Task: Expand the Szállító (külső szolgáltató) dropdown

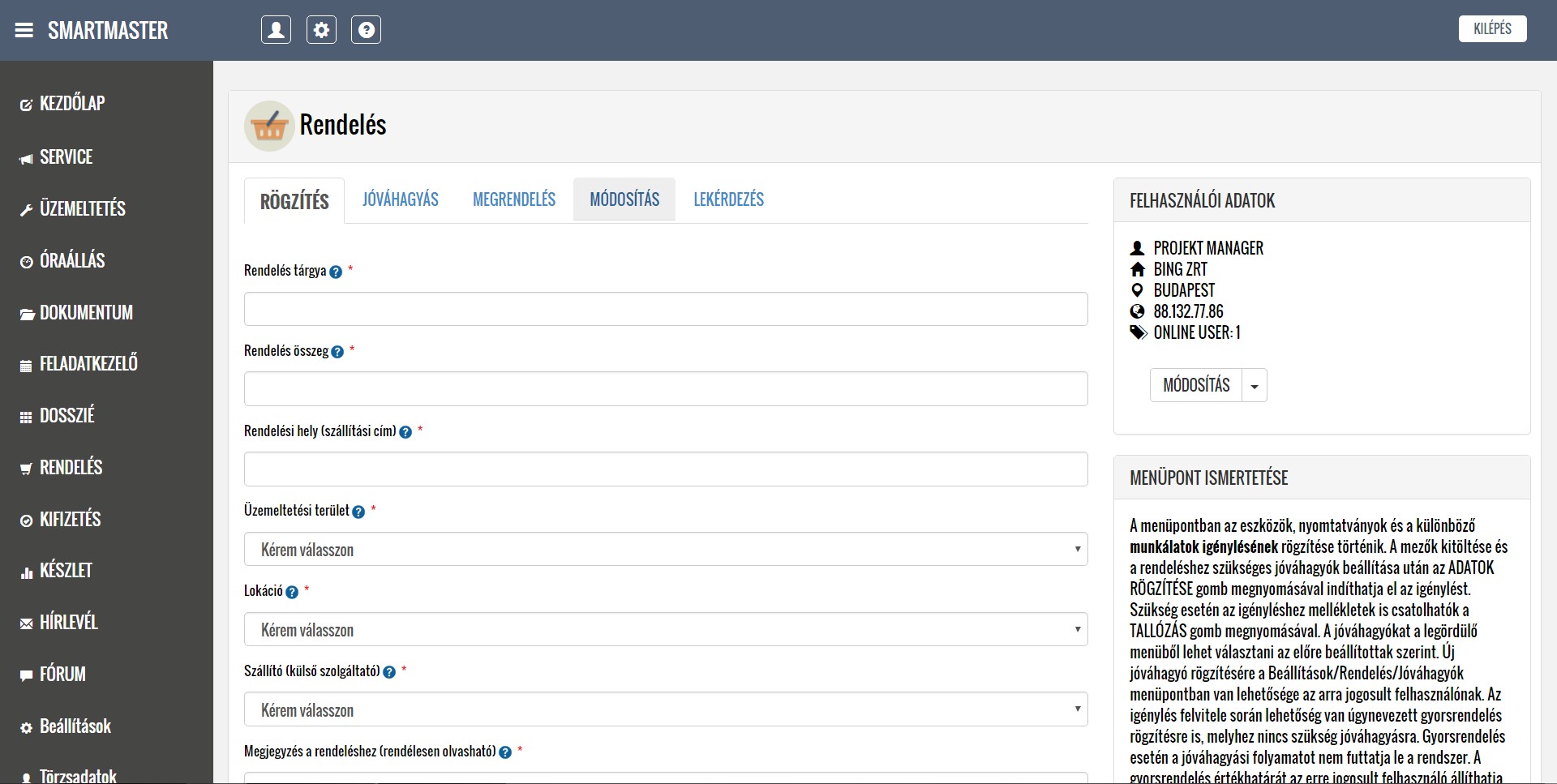Action: point(665,709)
